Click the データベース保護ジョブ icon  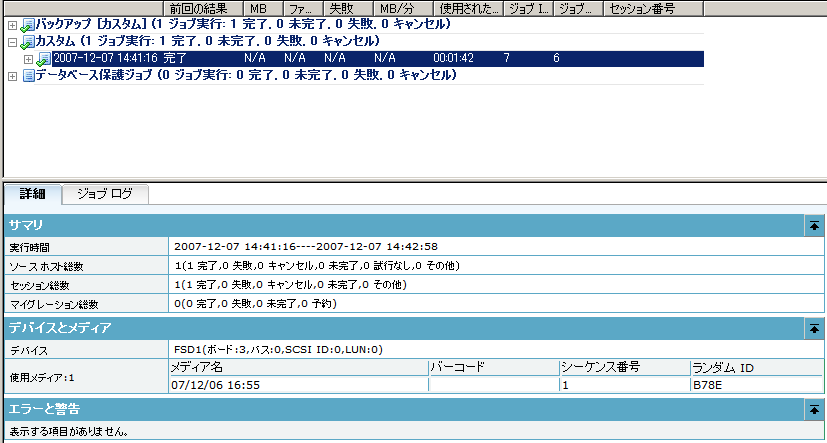pos(28,76)
